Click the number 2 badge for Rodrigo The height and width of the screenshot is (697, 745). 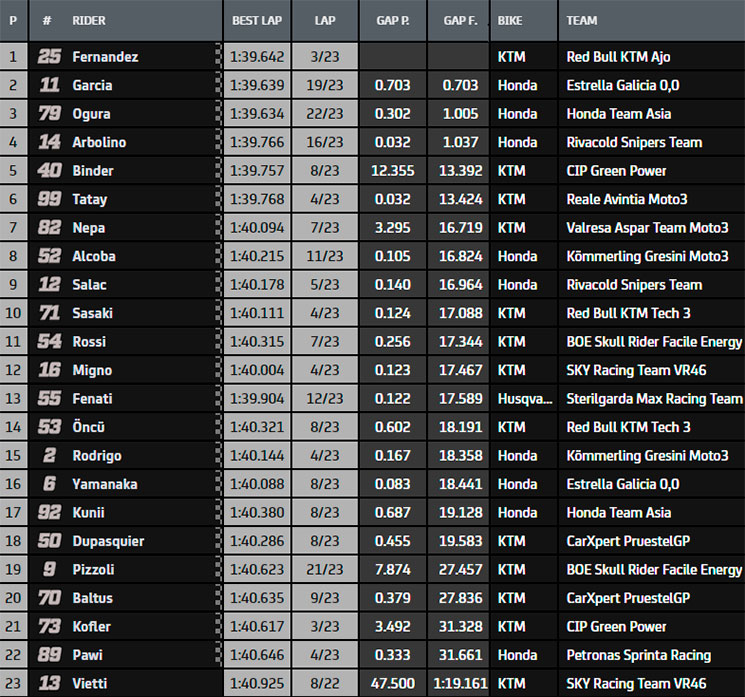(49, 456)
